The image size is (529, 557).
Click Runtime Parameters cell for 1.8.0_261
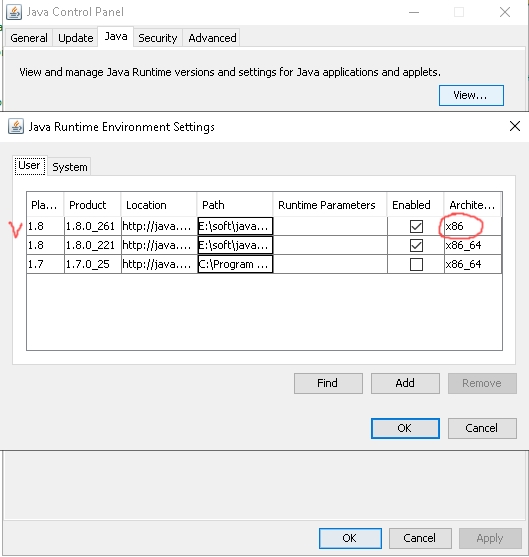click(330, 226)
